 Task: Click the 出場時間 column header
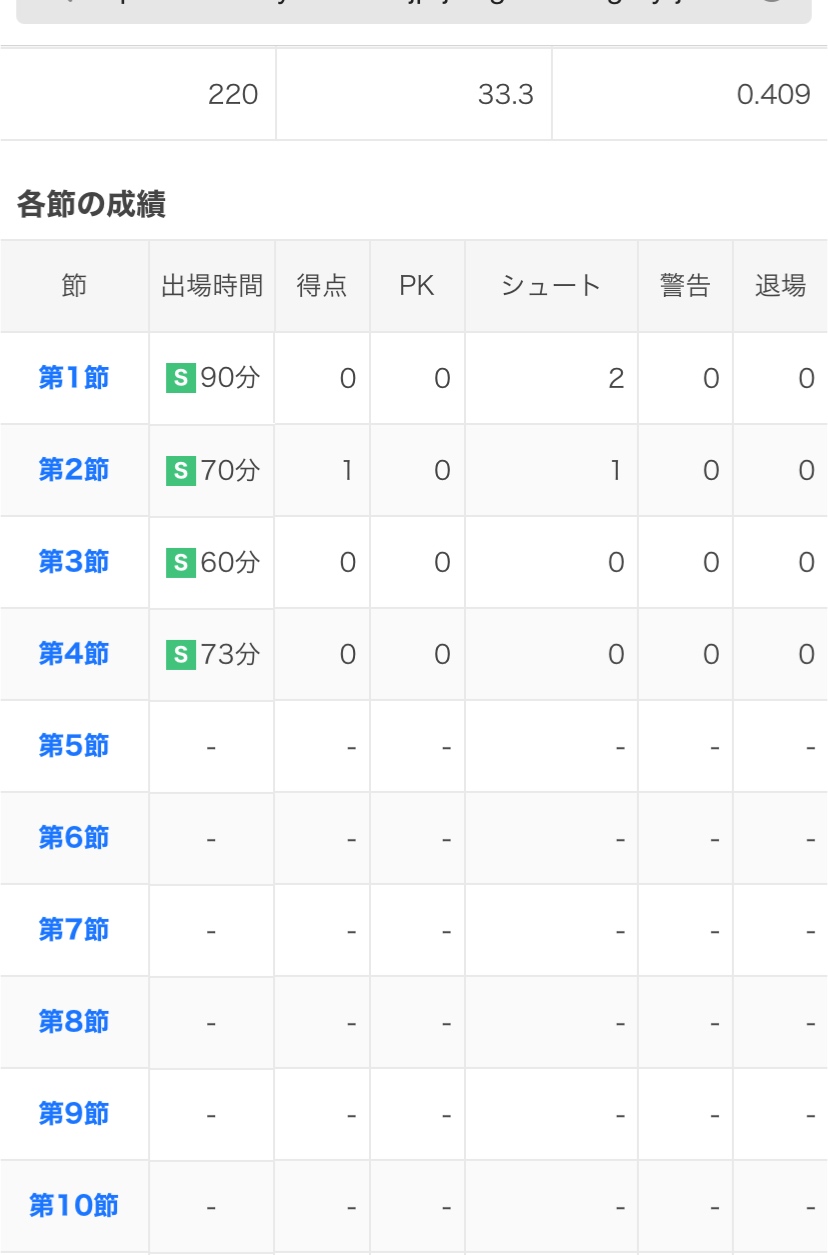(212, 286)
